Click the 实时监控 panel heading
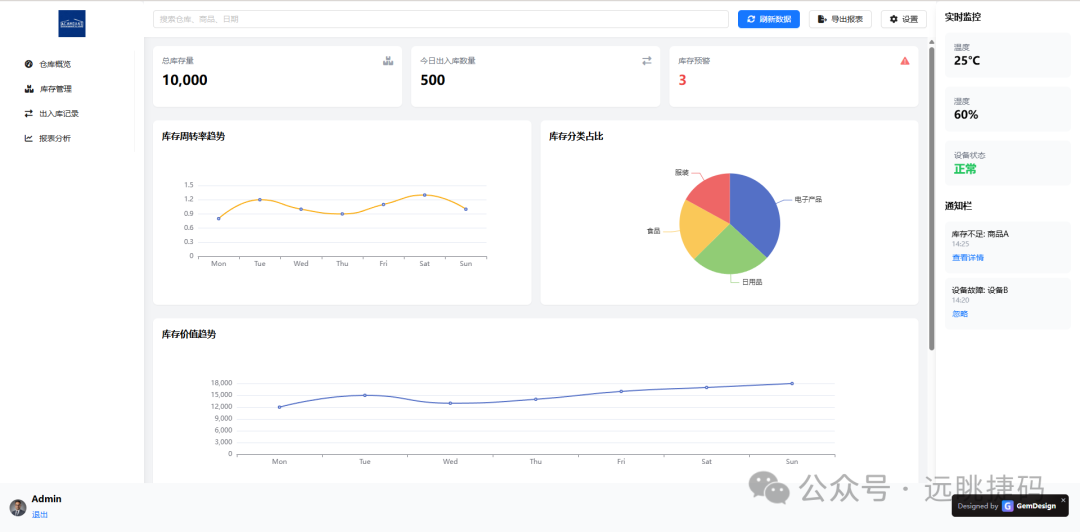 963,17
